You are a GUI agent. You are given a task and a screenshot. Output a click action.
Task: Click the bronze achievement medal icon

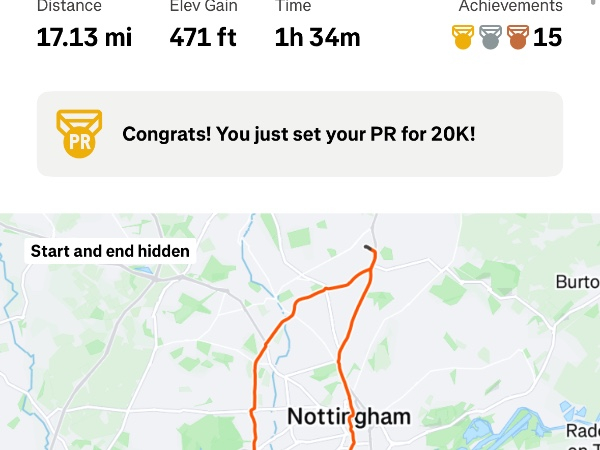tap(518, 37)
